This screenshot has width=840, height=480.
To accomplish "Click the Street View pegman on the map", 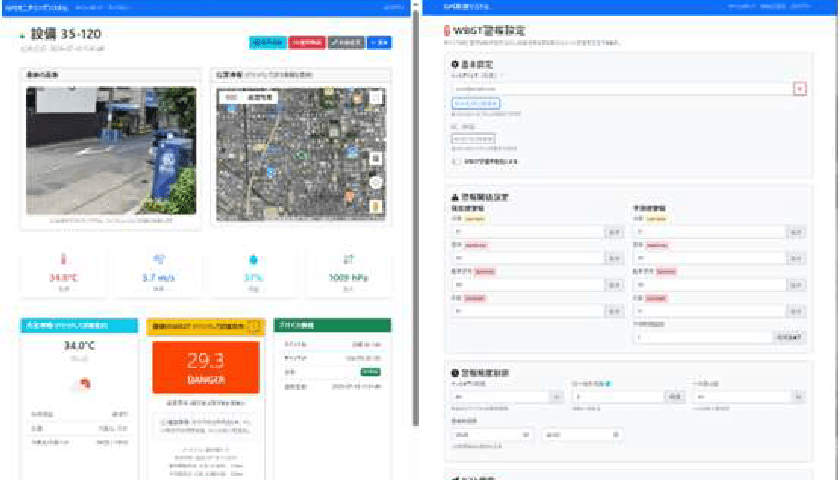I will coord(376,206).
